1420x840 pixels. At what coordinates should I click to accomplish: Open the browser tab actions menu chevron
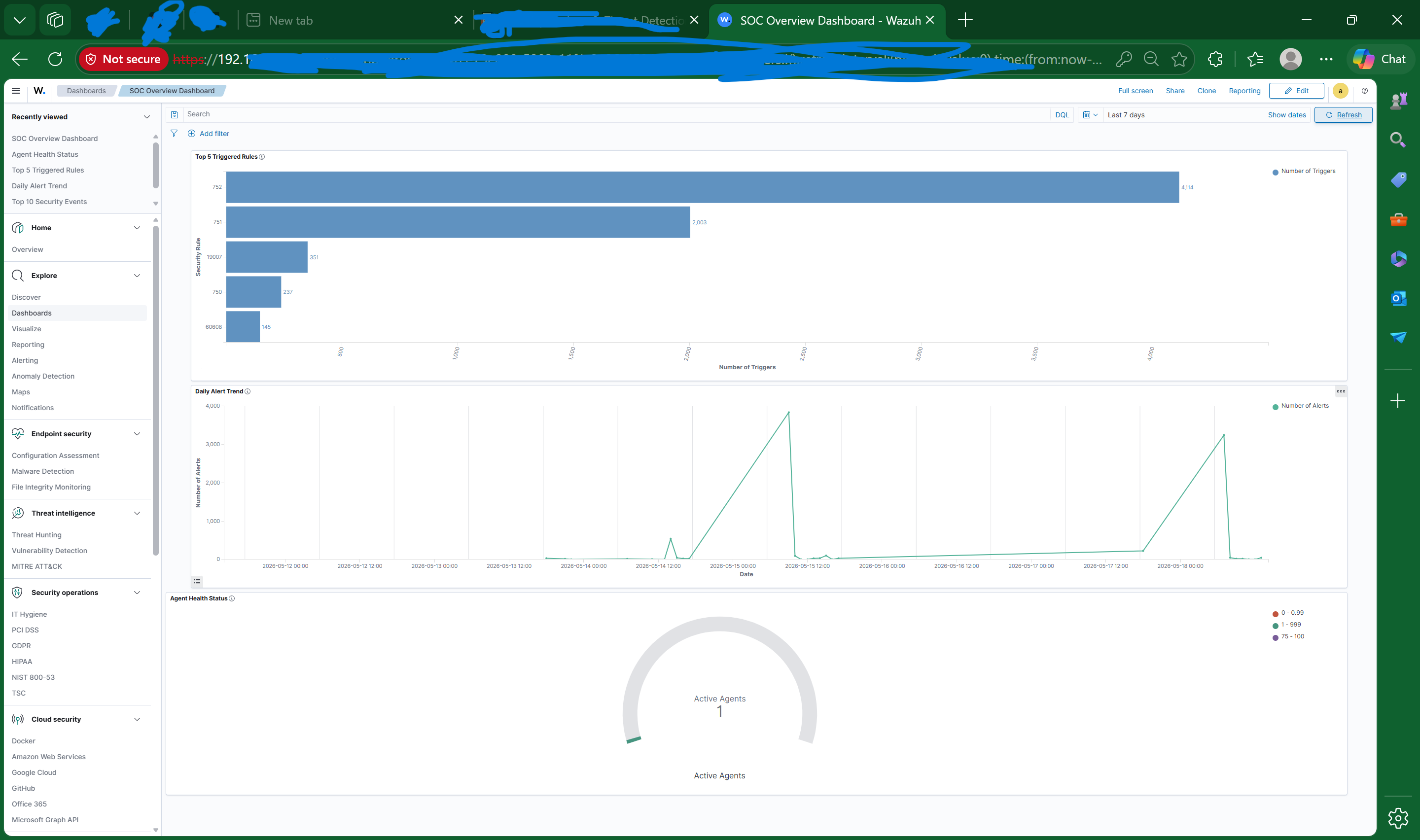tap(20, 20)
